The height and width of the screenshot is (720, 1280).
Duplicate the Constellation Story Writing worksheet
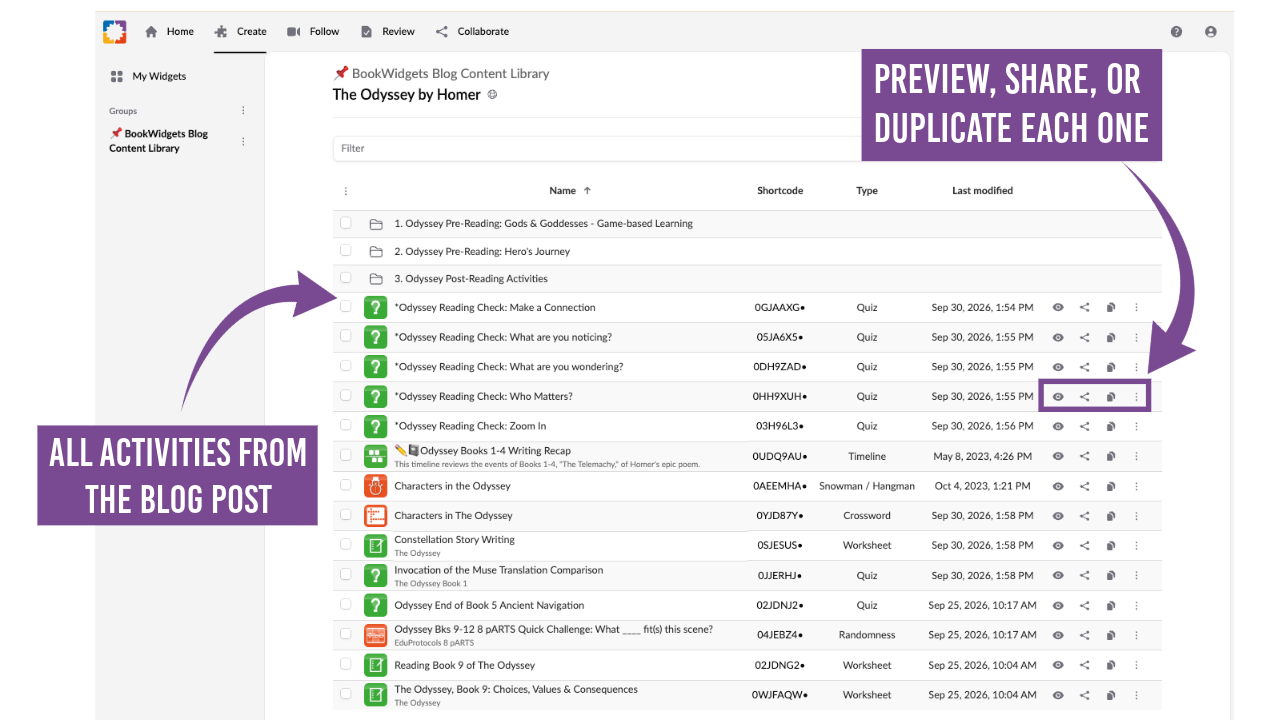pyautogui.click(x=1111, y=546)
